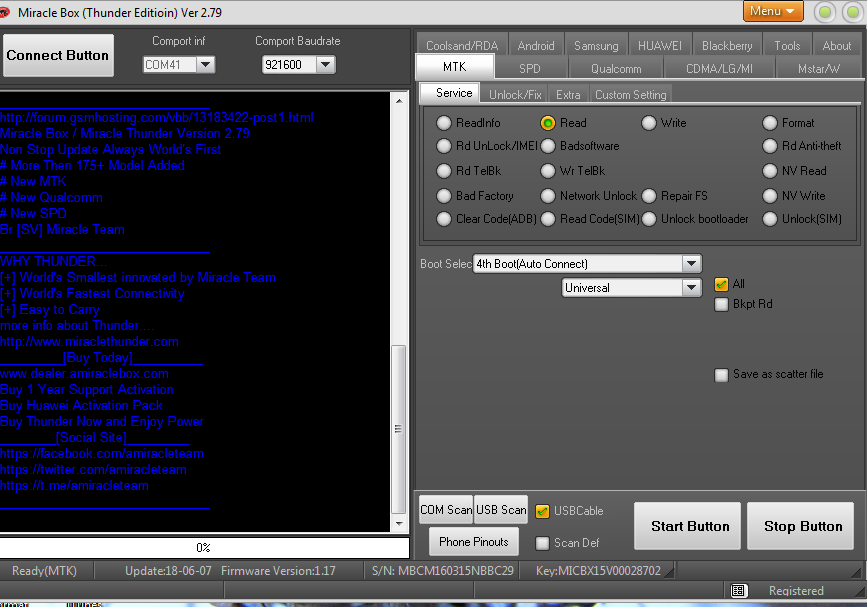867x607 pixels.
Task: Click the log scroll up arrow
Action: coord(399,101)
